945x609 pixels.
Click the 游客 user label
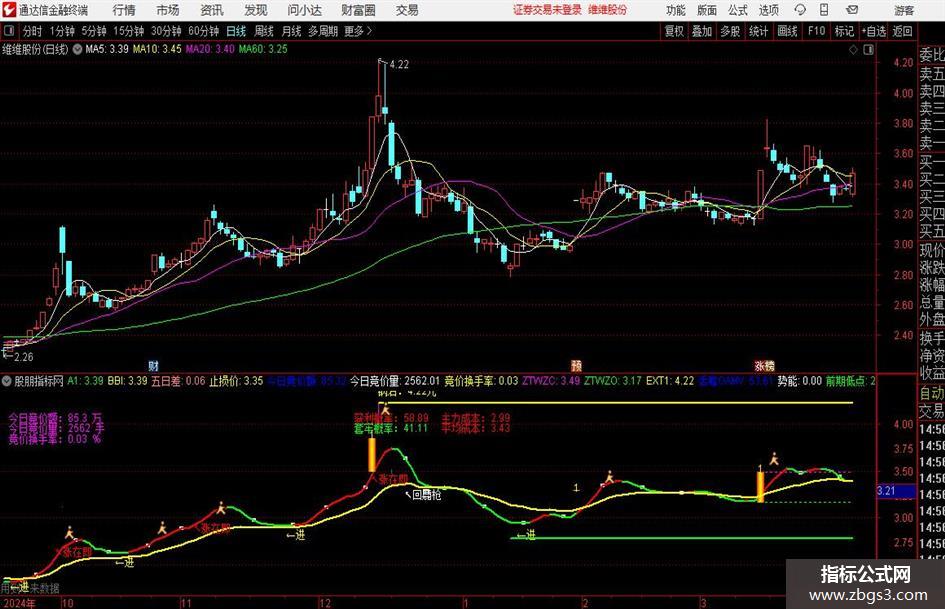904,10
